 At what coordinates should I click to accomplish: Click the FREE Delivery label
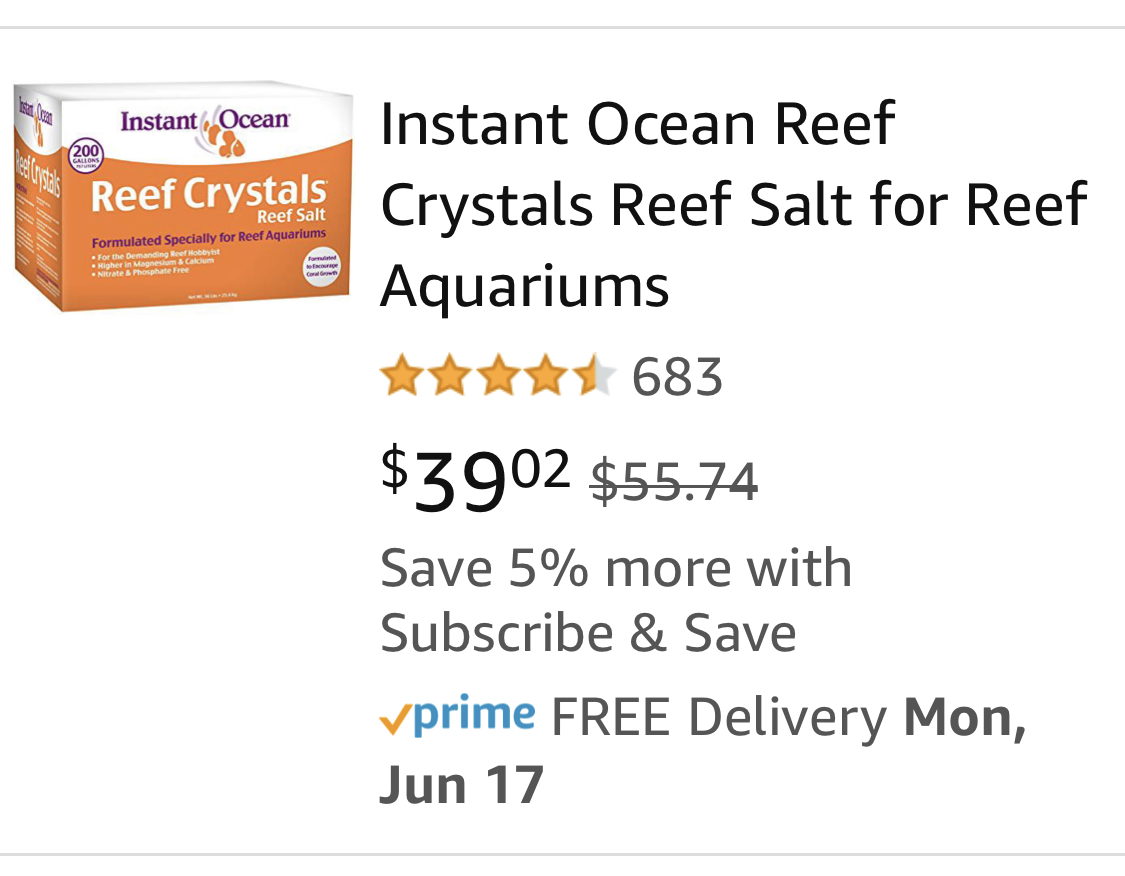(x=719, y=717)
